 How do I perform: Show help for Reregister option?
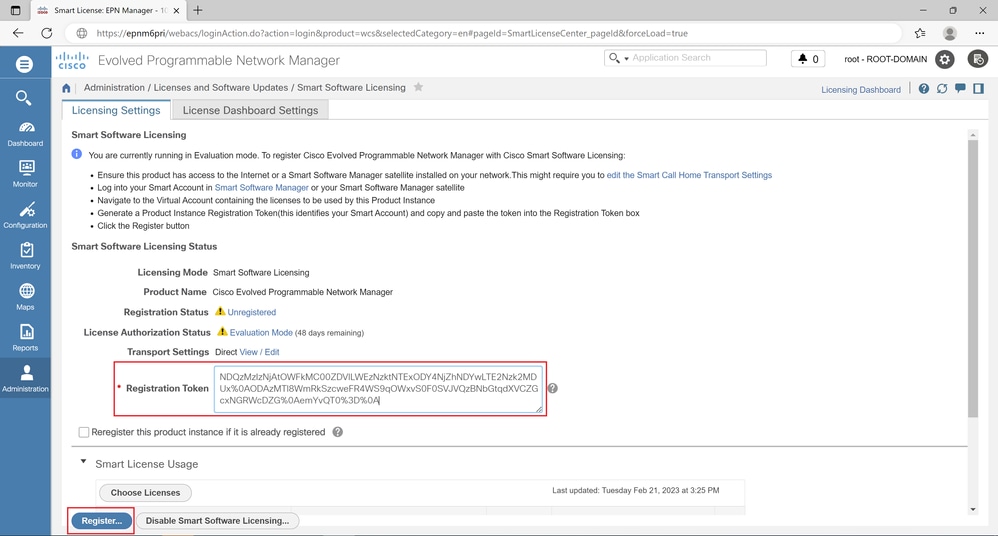[337, 432]
